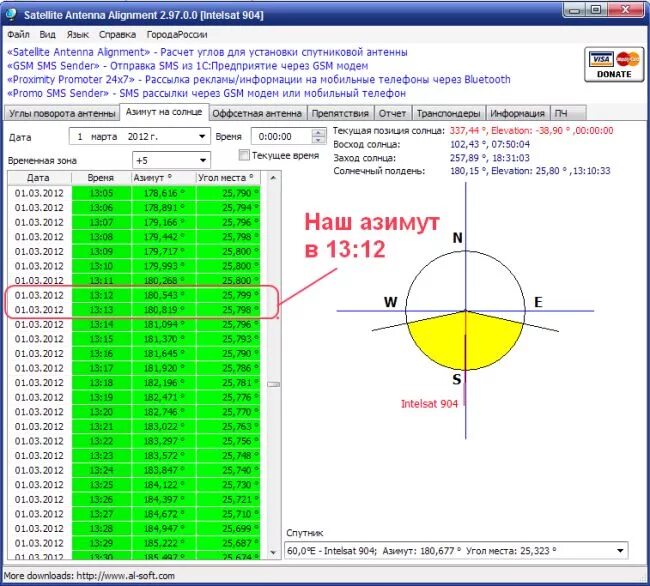
Task: Open the Информация tab
Action: (x=517, y=113)
